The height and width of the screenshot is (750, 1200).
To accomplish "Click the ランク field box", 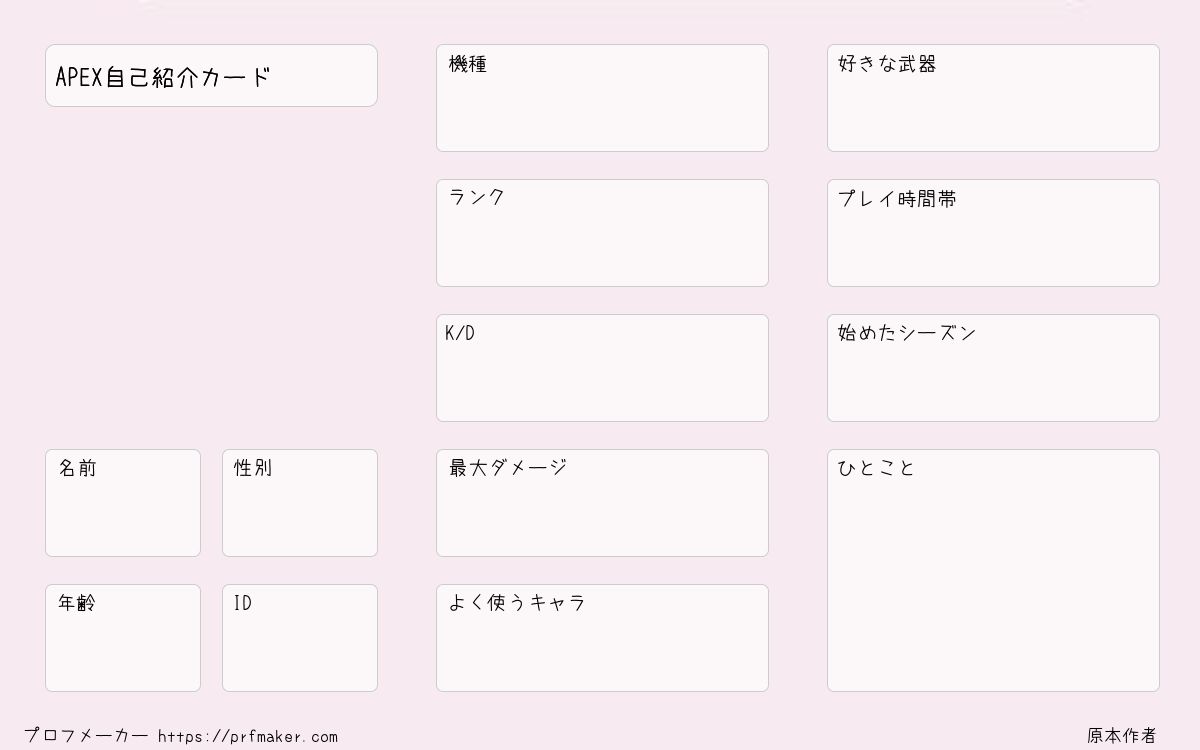I will pos(602,233).
